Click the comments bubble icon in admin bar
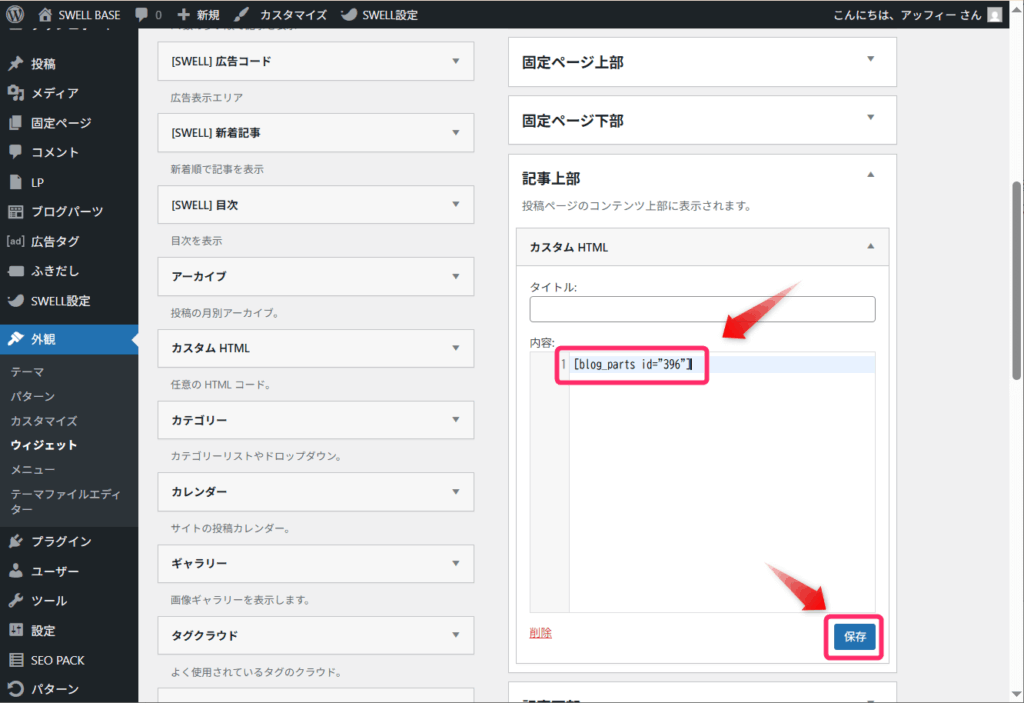1024x703 pixels. [142, 15]
